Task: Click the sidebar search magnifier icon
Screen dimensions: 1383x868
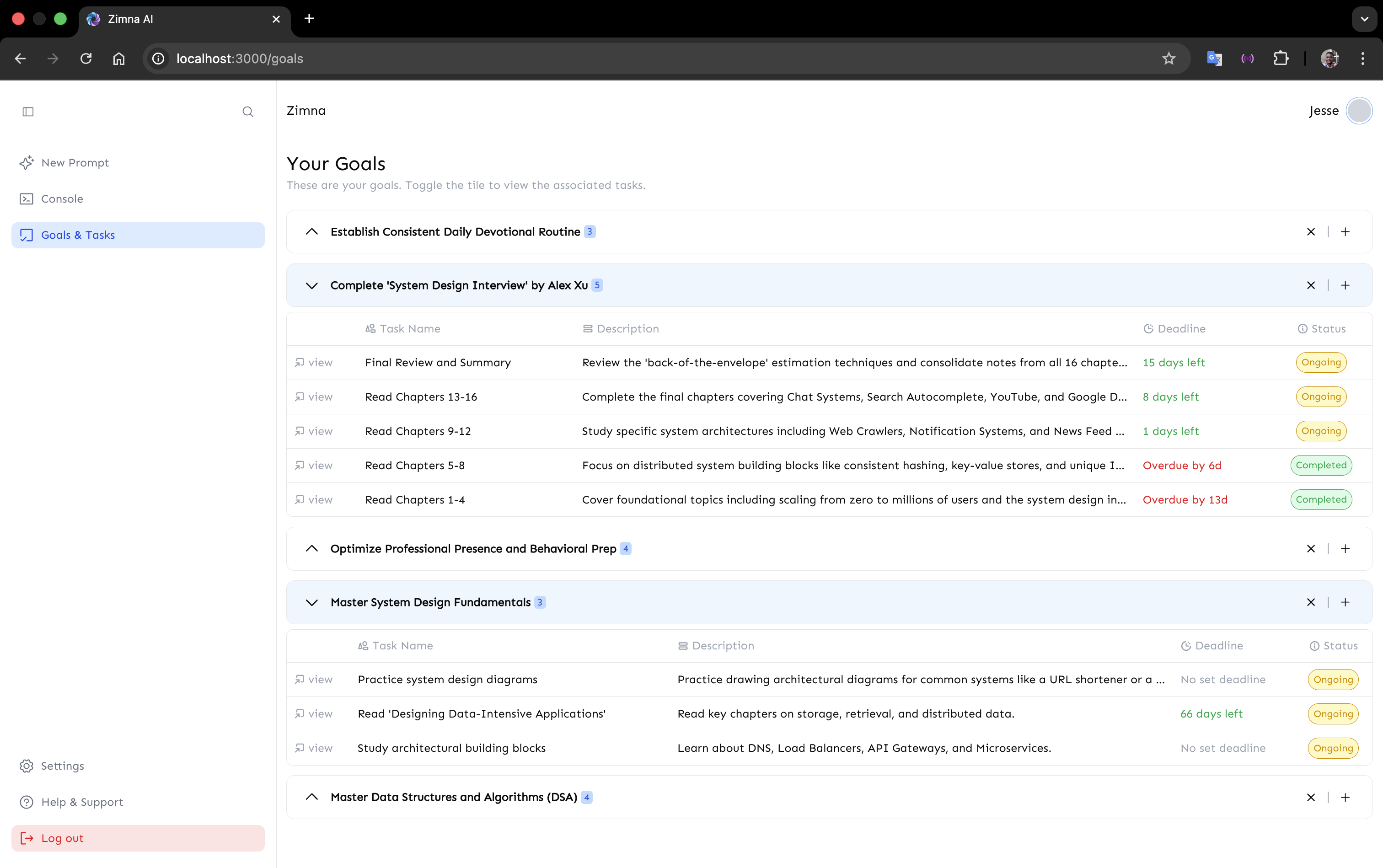Action: 247,112
